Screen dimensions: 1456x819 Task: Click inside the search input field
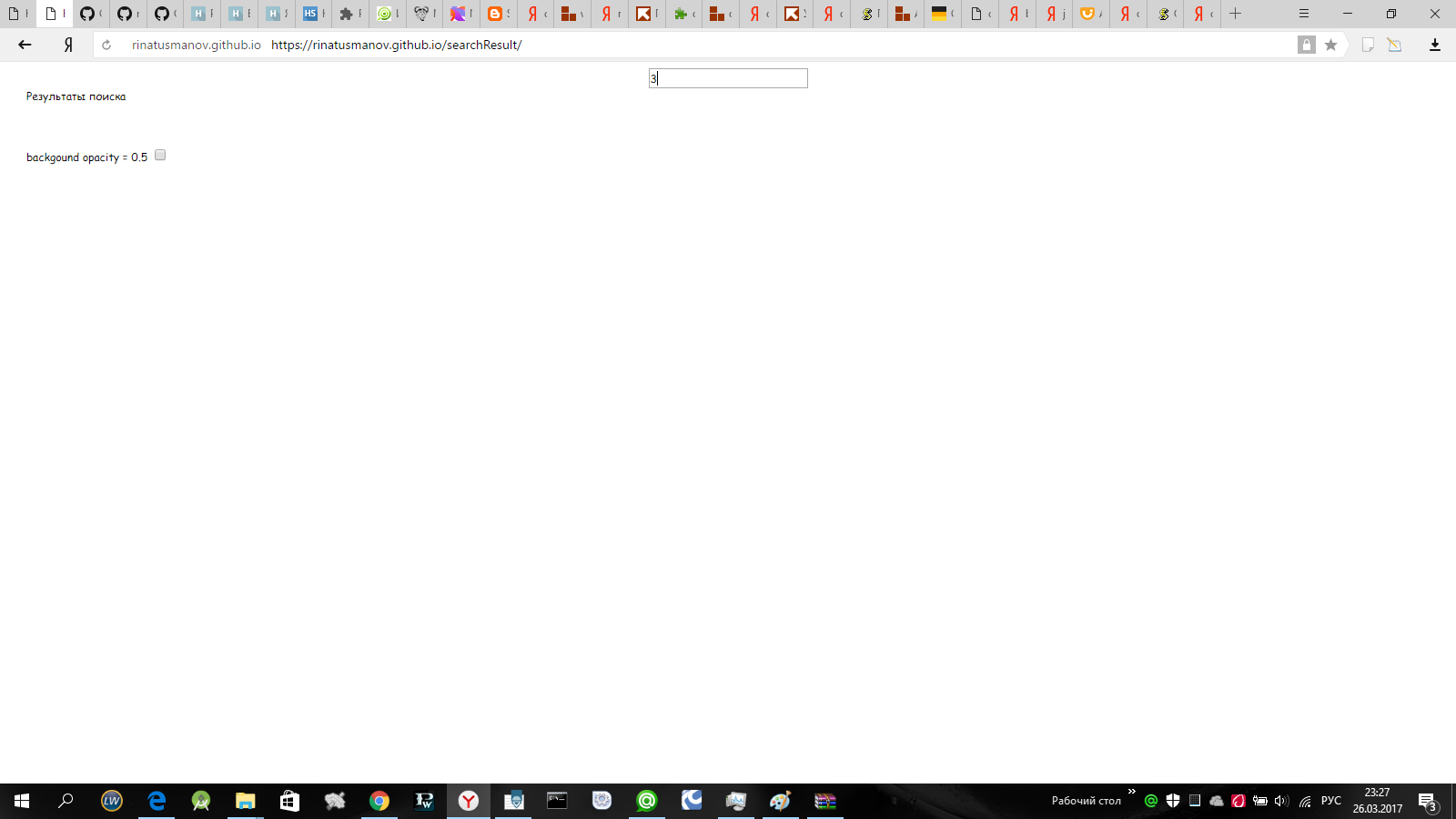pos(728,78)
